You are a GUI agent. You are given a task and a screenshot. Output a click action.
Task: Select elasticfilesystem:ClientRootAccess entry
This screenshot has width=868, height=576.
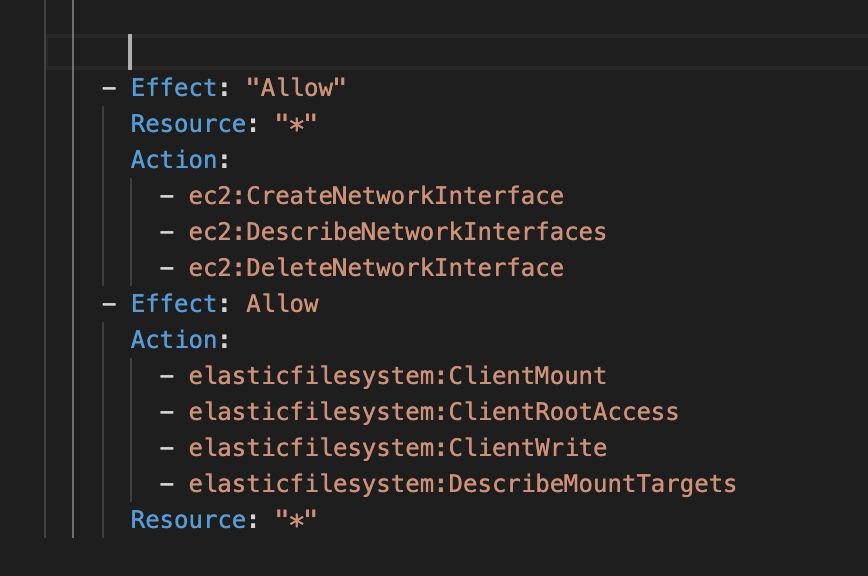click(x=433, y=411)
